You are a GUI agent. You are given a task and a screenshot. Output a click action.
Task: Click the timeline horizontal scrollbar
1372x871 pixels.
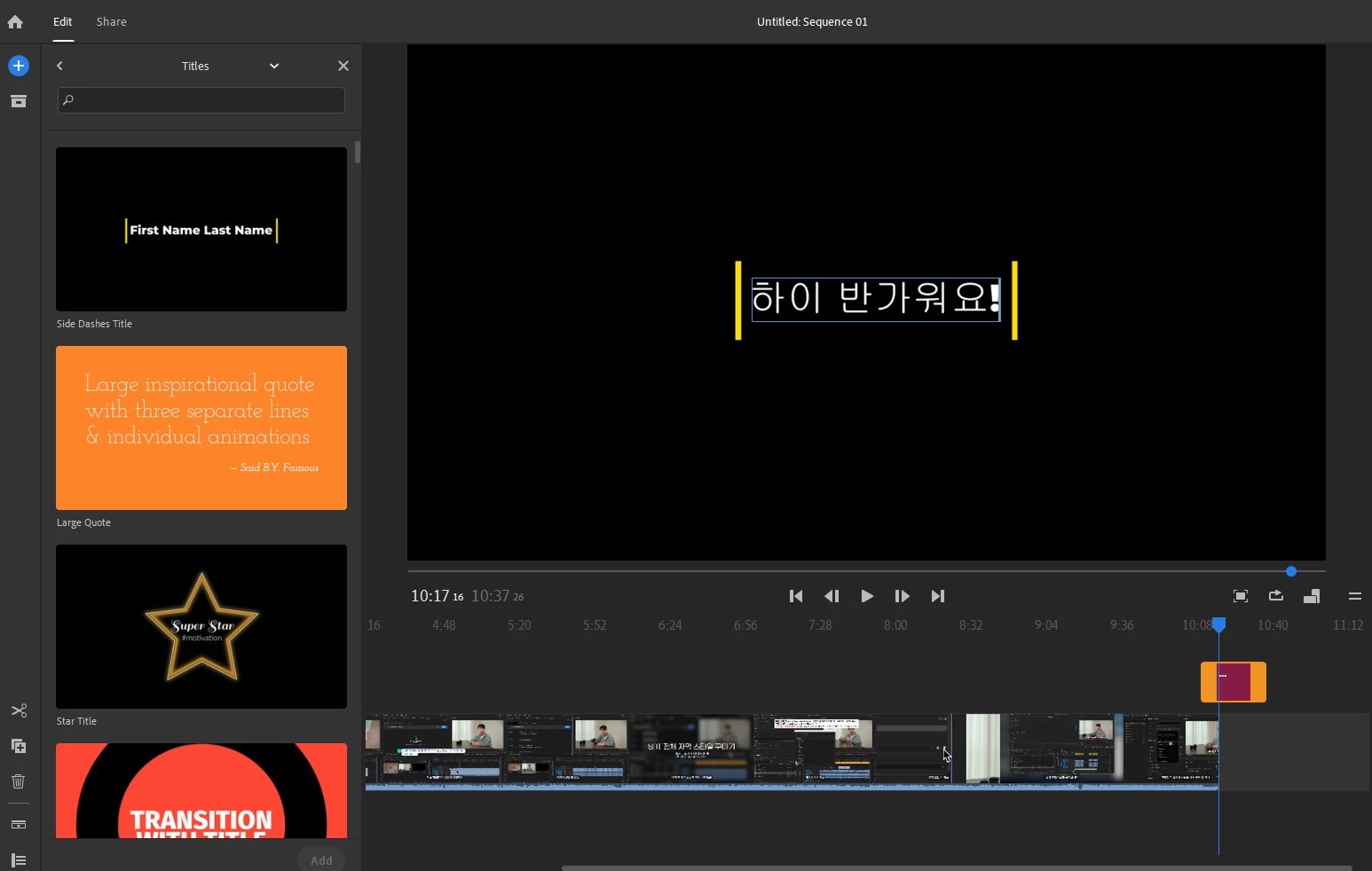click(x=957, y=867)
